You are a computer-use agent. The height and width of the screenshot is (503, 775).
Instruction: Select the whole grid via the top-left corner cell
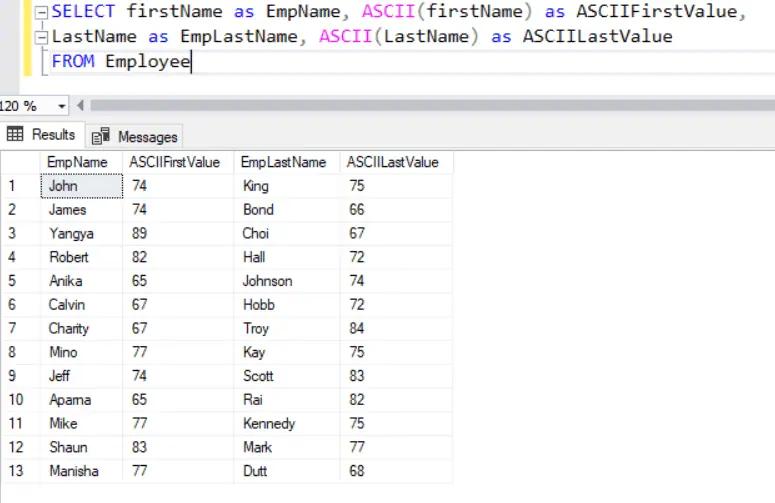[19, 162]
